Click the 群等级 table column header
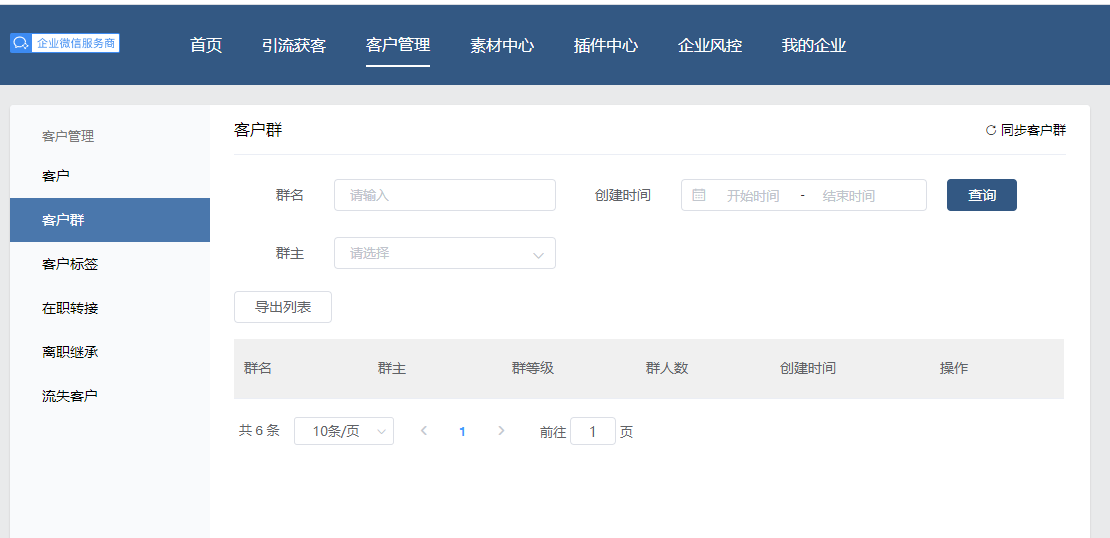This screenshot has width=1110, height=538. 532,368
